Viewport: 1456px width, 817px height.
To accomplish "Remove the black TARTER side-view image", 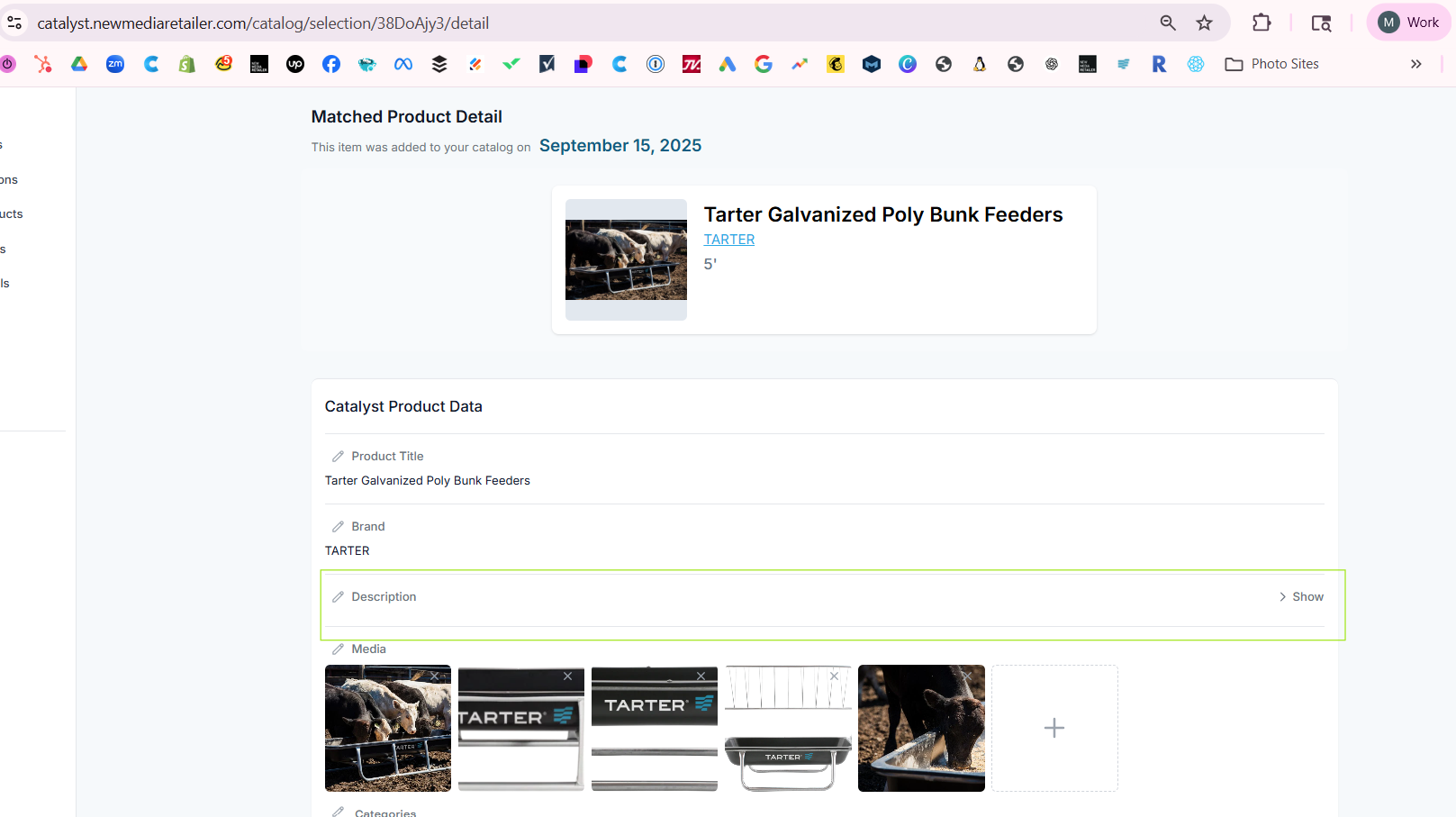I will click(701, 676).
